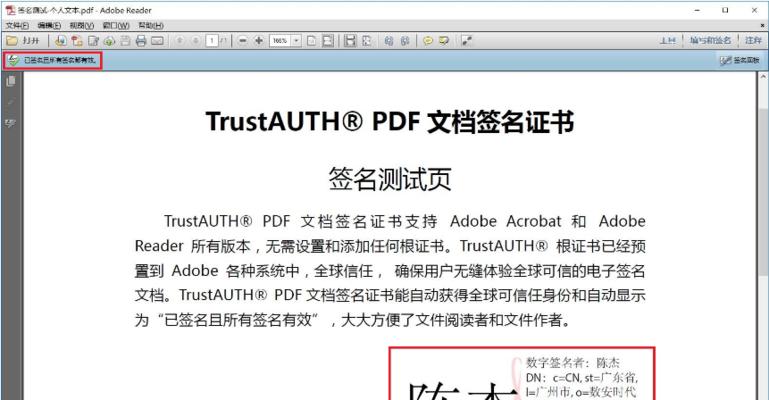Go to previous page arrow
769x400 pixels.
(x=179, y=41)
